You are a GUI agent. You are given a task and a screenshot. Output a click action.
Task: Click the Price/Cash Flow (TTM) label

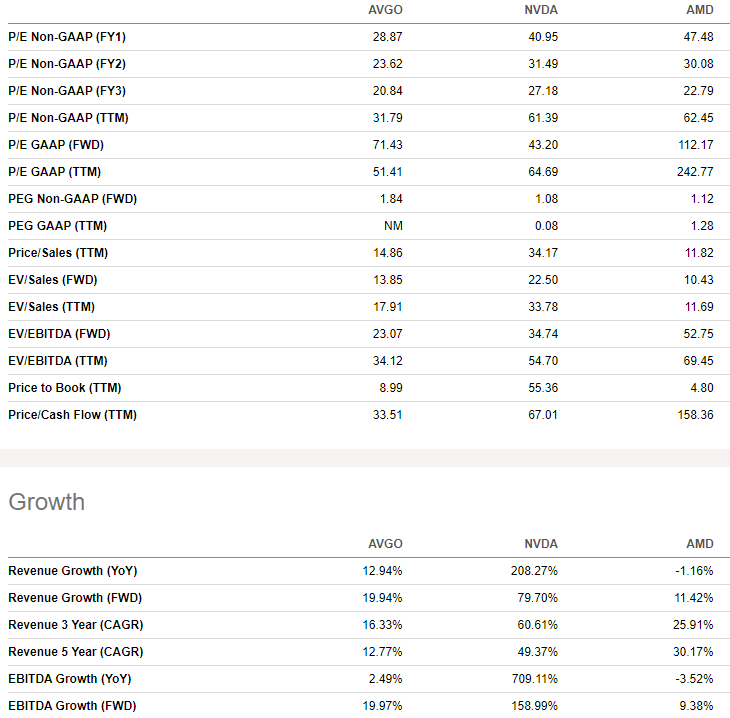pyautogui.click(x=72, y=415)
